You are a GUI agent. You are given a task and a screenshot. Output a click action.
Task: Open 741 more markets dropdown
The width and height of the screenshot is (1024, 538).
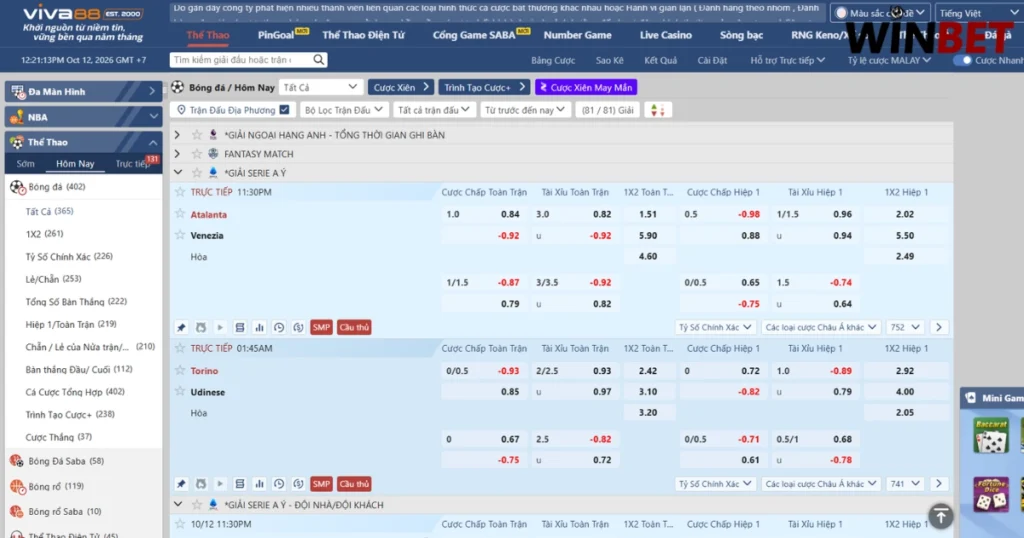pyautogui.click(x=904, y=484)
